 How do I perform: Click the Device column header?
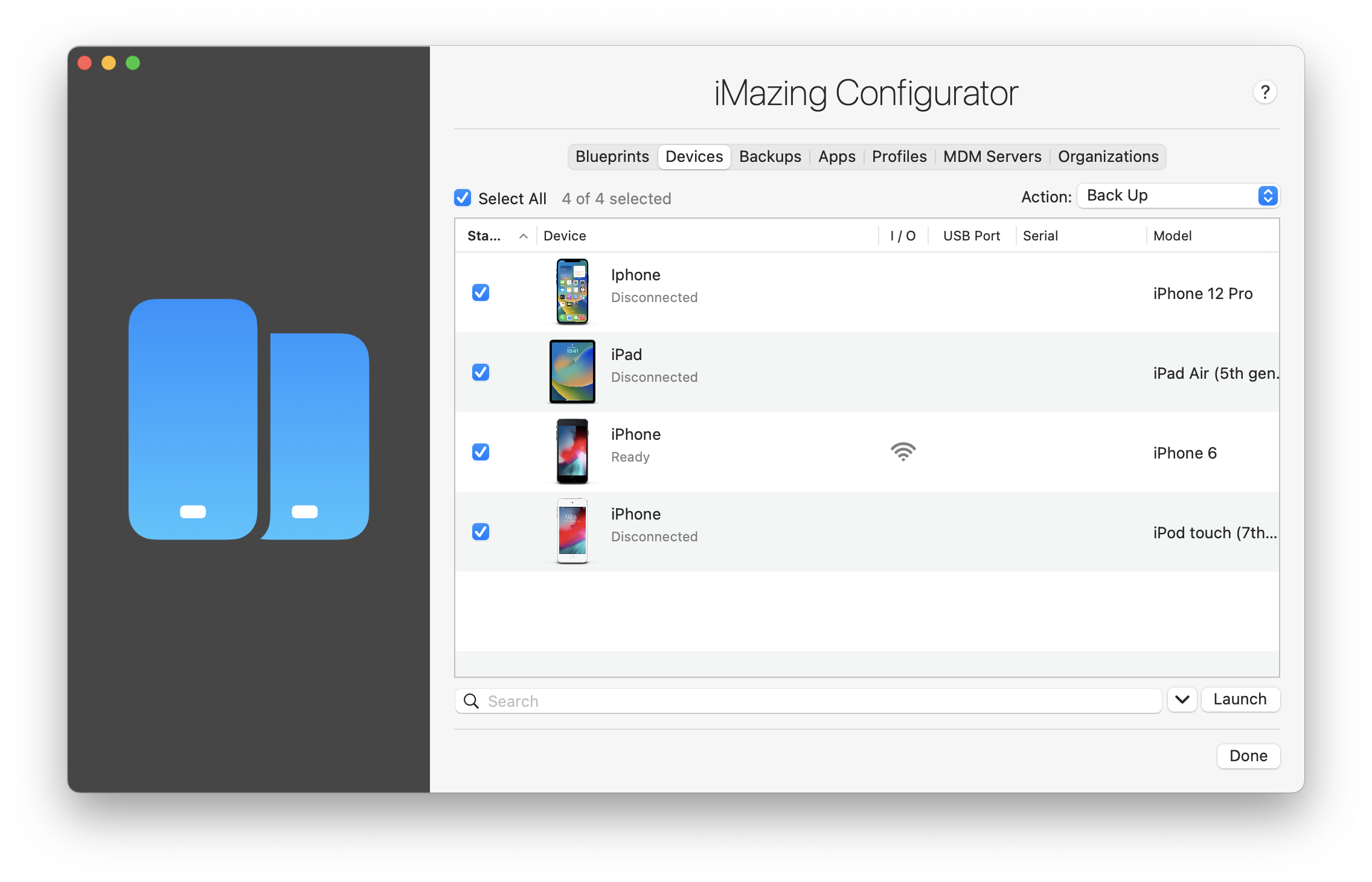pyautogui.click(x=708, y=236)
